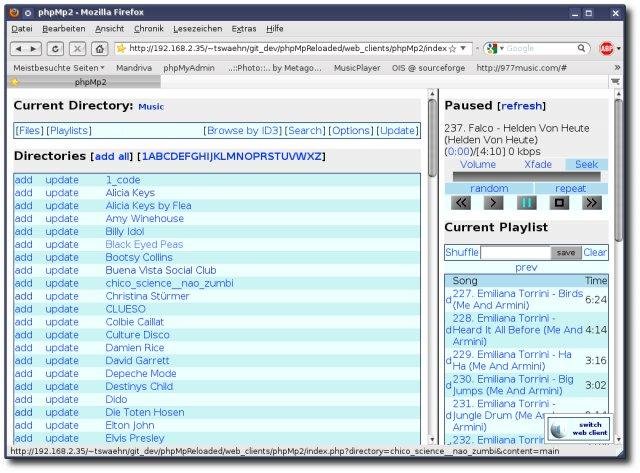Stop playback with the stop button
The height and width of the screenshot is (473, 640).
pos(559,203)
